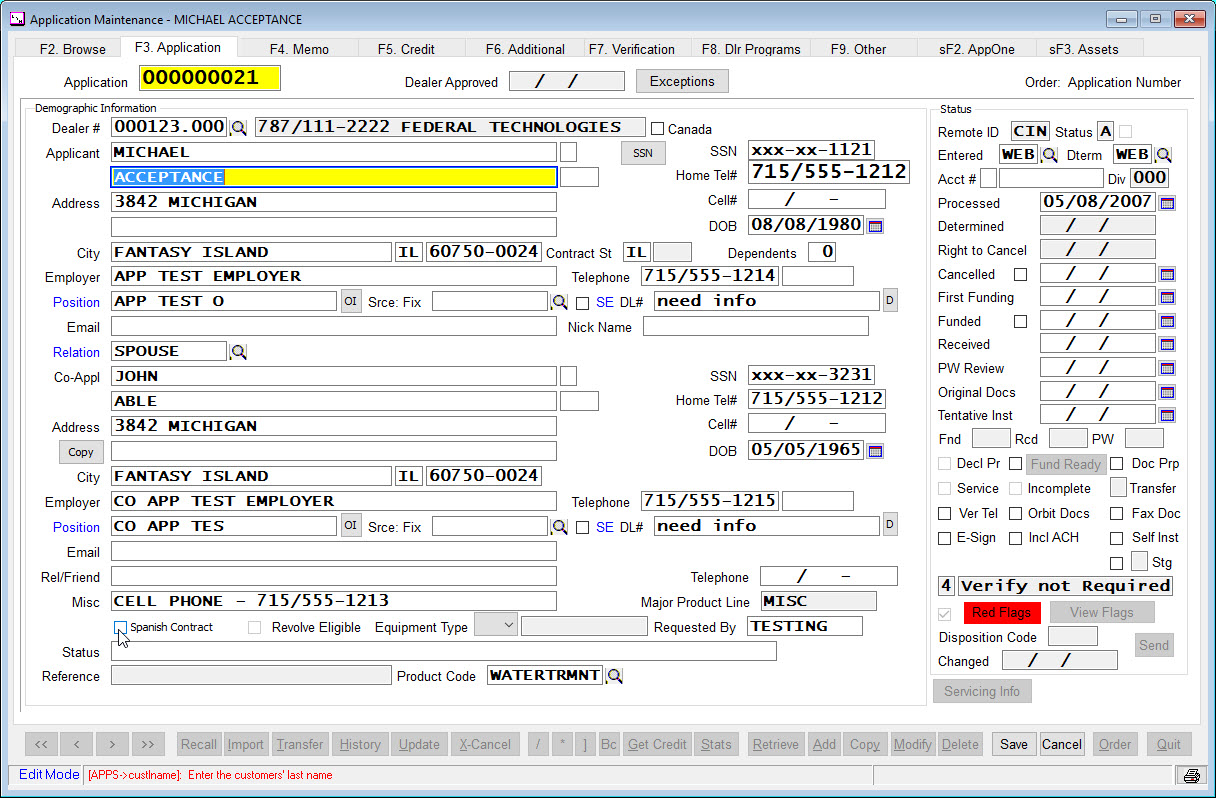Screen dimensions: 1216x798
Task: Click the Red Flags button
Action: [1002, 613]
